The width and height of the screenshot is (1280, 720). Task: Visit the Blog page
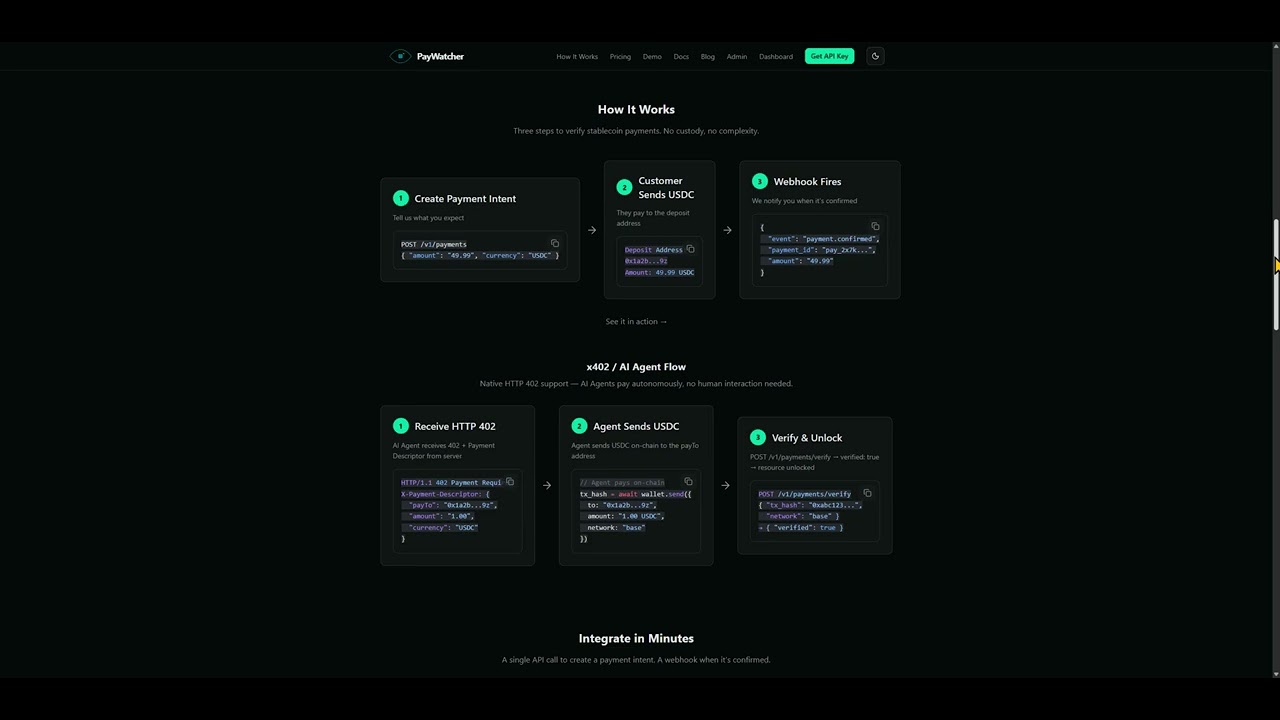click(708, 56)
